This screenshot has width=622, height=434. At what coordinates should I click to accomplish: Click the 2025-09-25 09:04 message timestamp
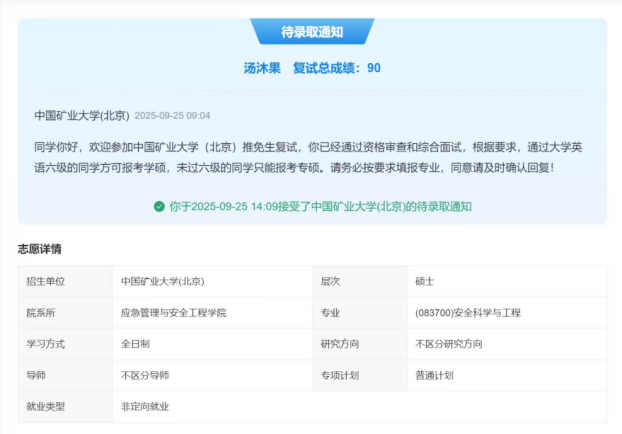[172, 116]
